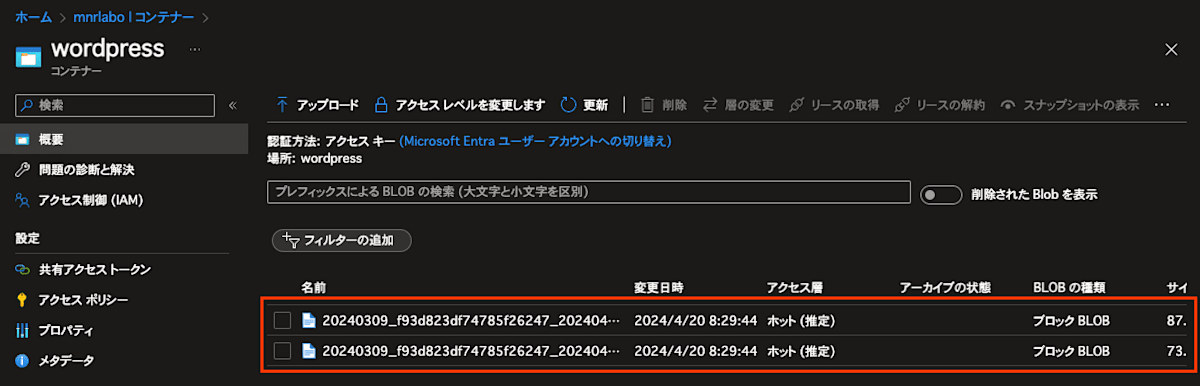Open the blob file in the 73. row
1200x386 pixels.
pos(471,351)
